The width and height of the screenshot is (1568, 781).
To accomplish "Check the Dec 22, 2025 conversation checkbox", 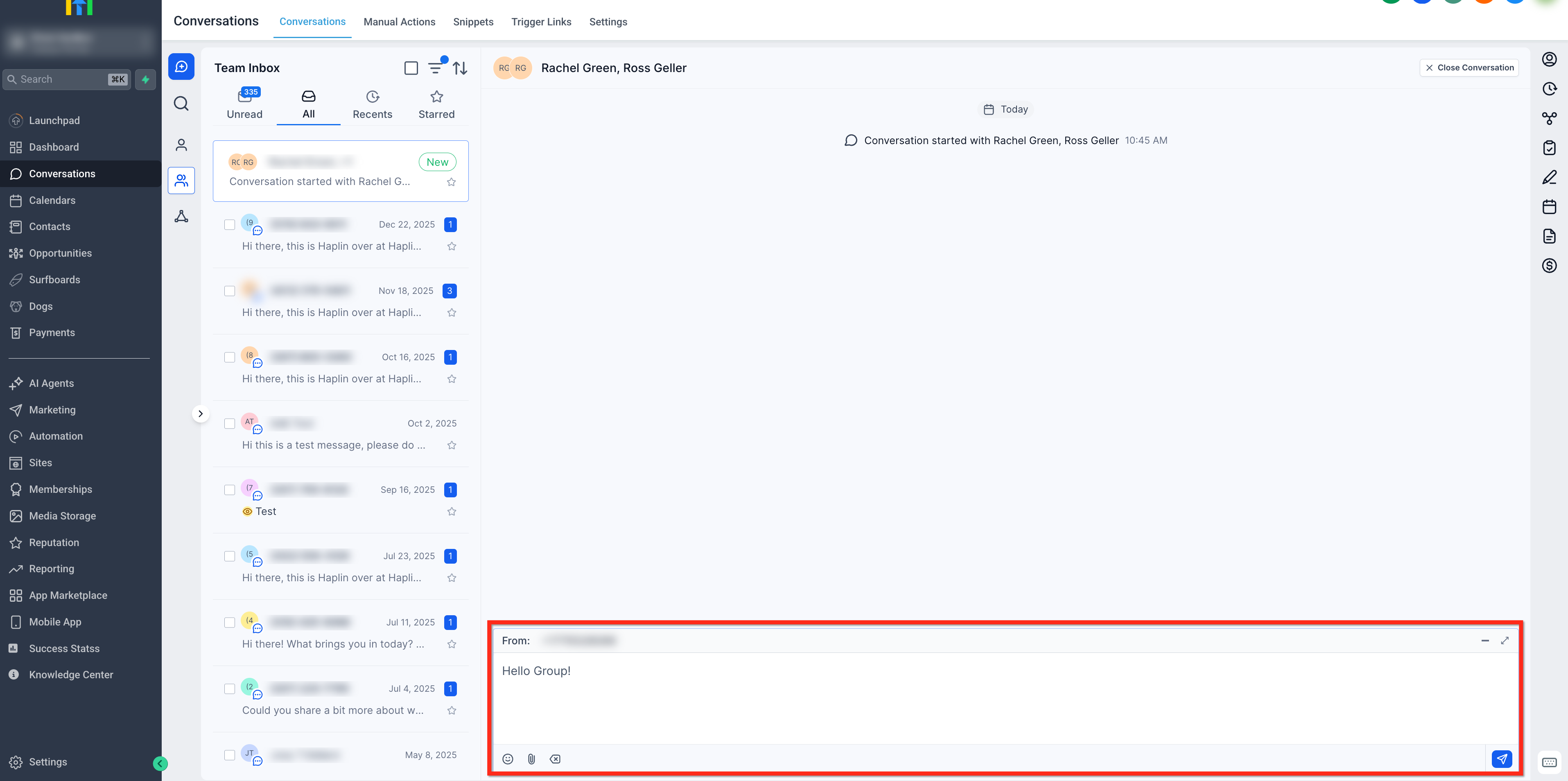I will coord(230,225).
